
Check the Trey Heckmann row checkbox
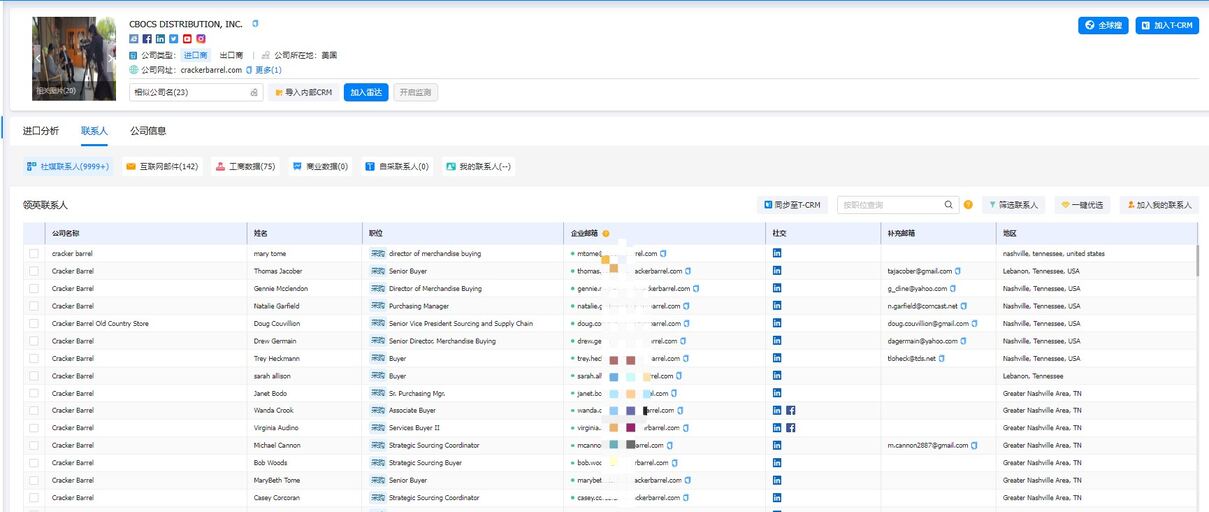34,358
